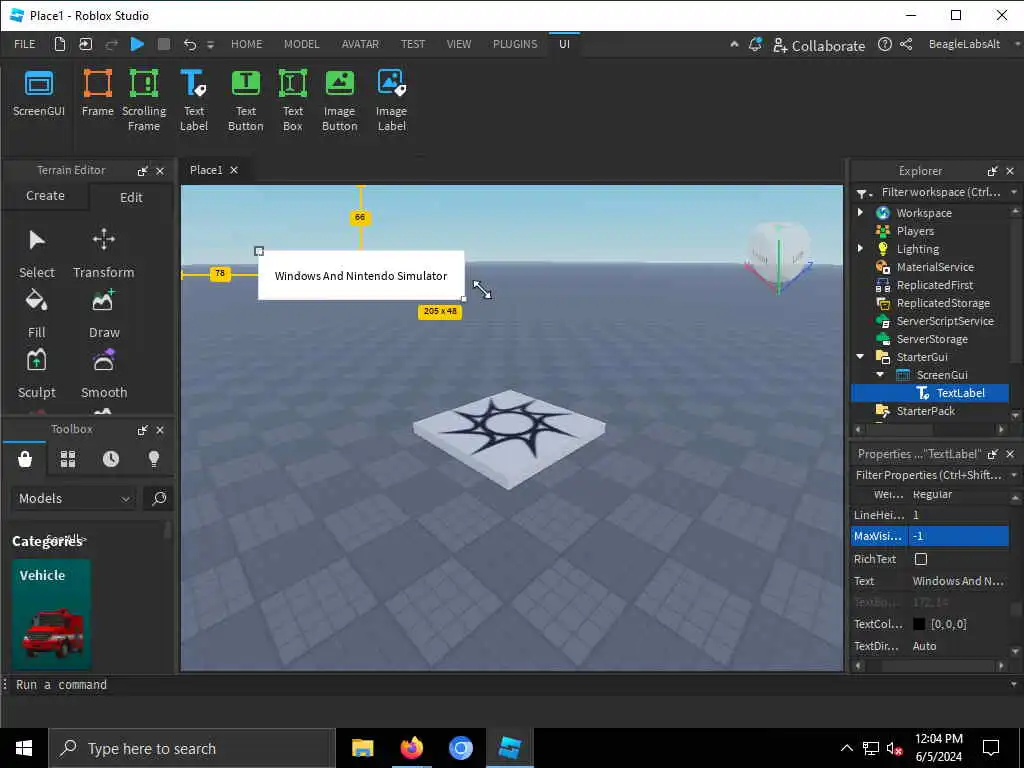1024x768 pixels.
Task: Click the Toolbox search magnifier button
Action: (159, 498)
